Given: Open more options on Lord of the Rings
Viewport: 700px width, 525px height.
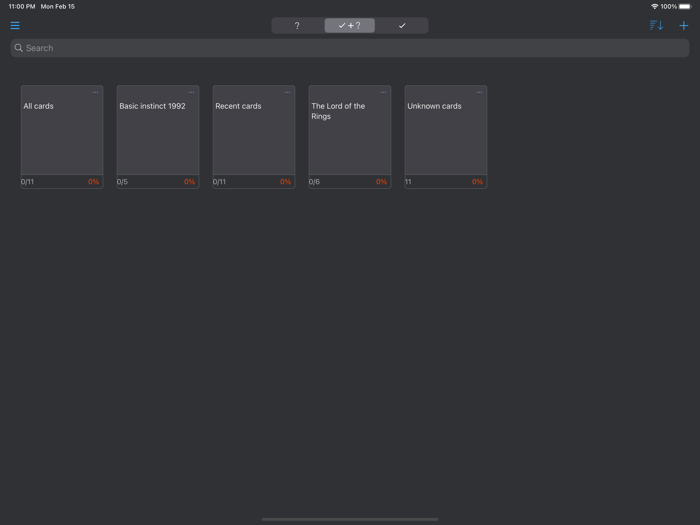Looking at the screenshot, I should pos(384,92).
